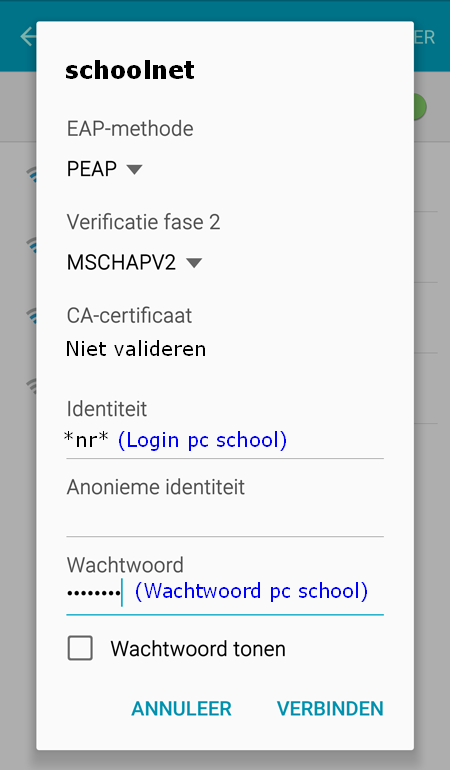Image resolution: width=450 pixels, height=770 pixels.
Task: Click the first blue Wi-Fi signal icon
Action: (31, 174)
